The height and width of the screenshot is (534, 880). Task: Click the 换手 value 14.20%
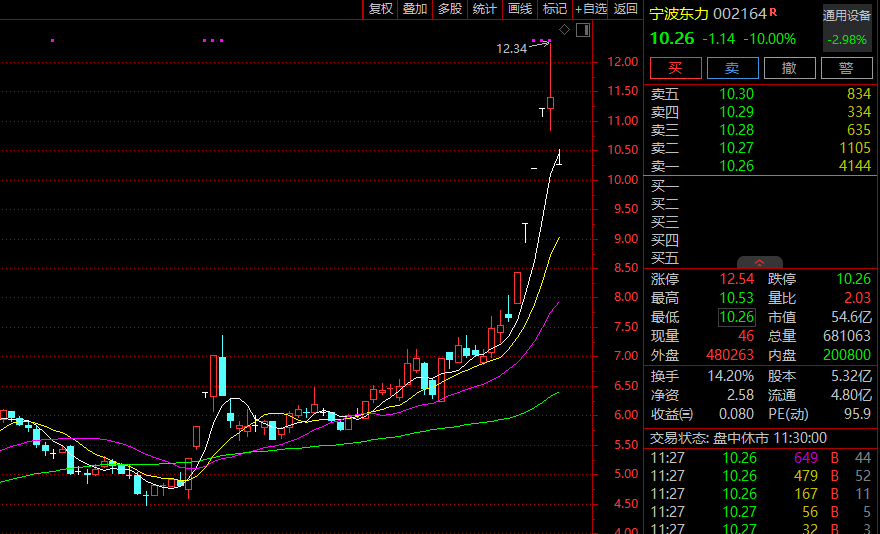pos(730,376)
